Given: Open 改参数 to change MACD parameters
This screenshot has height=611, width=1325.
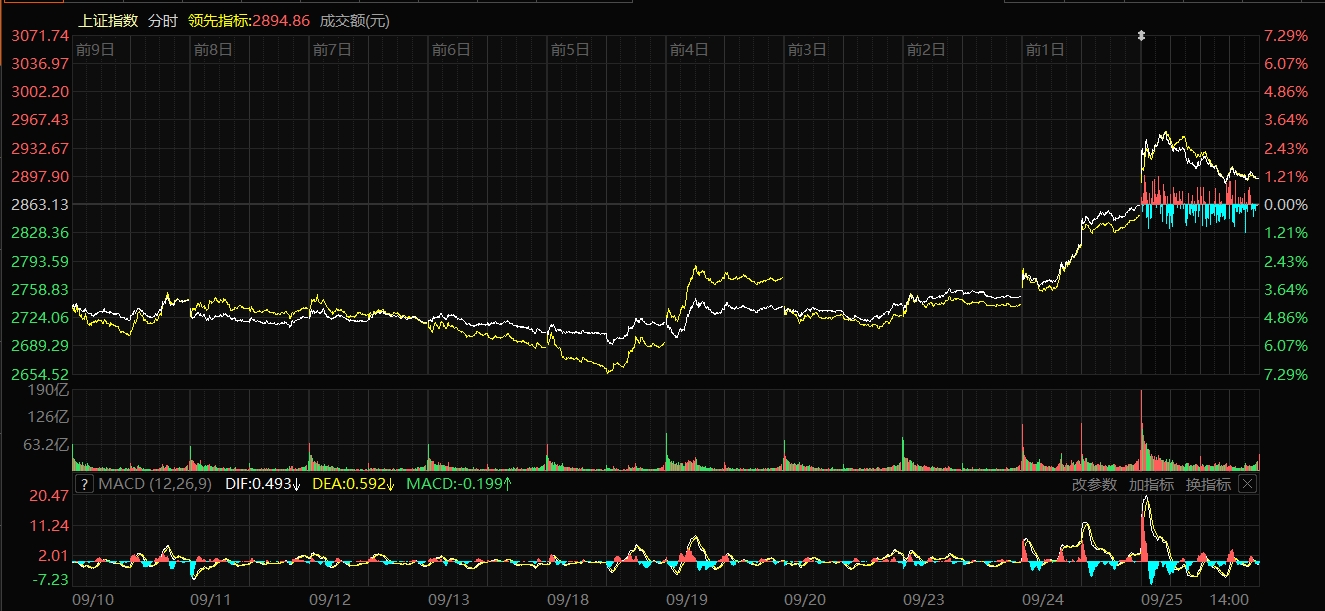Looking at the screenshot, I should [1094, 485].
